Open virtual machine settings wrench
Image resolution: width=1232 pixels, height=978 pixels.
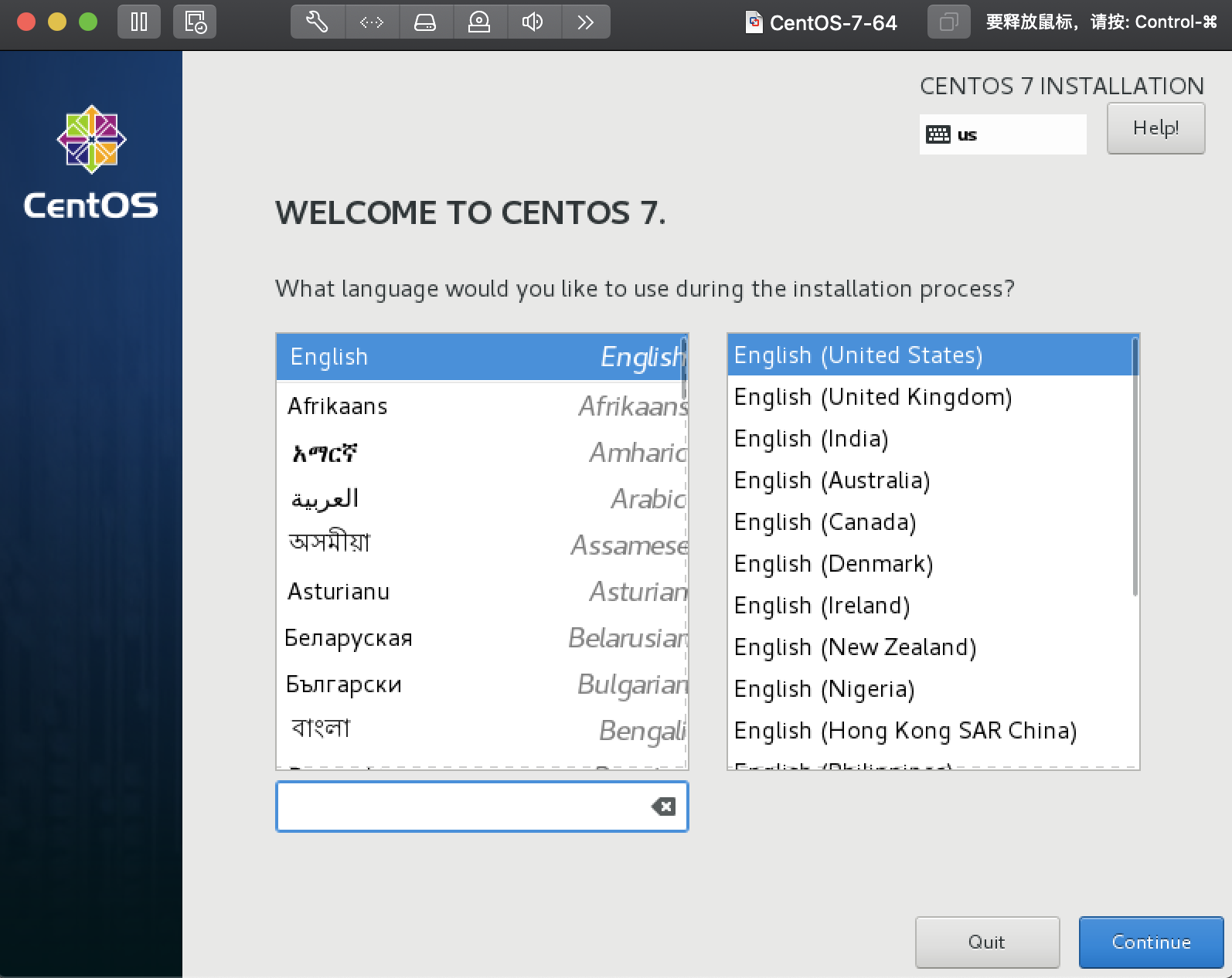[x=317, y=22]
